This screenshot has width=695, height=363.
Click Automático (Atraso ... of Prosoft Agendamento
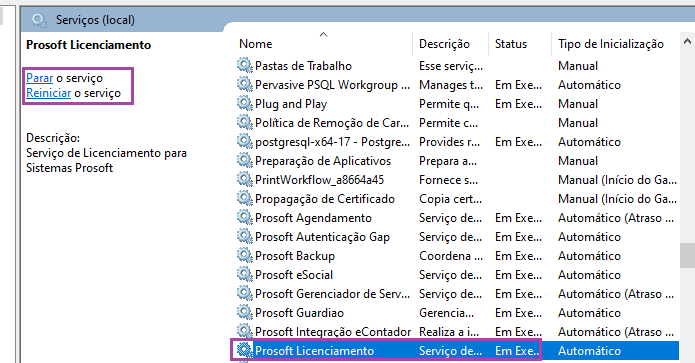(616, 219)
